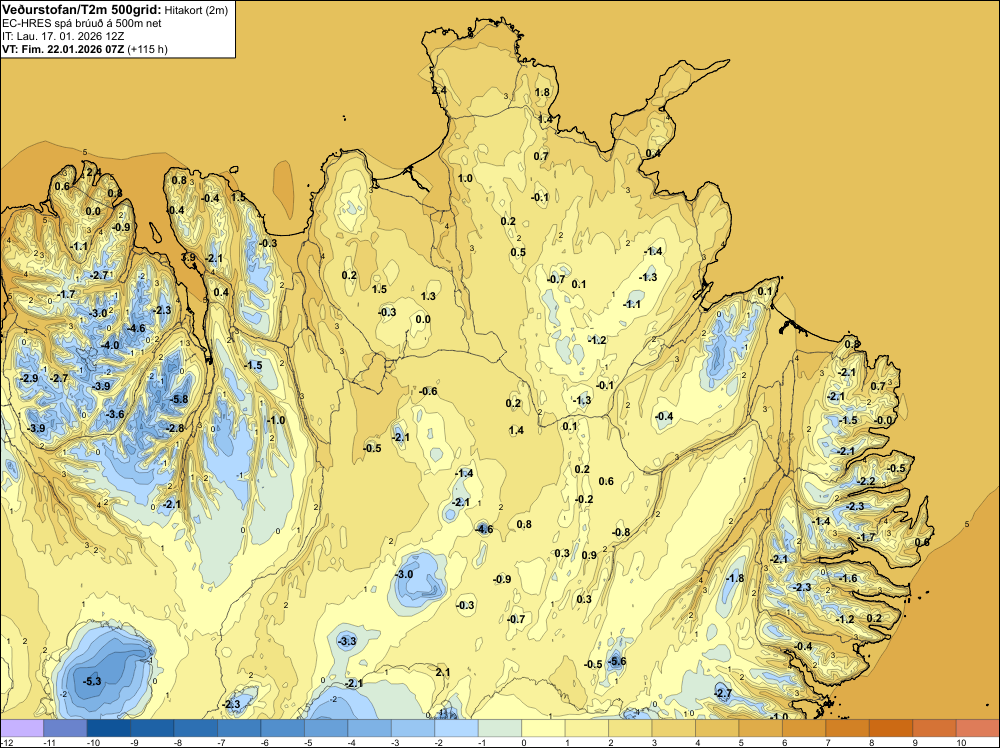Click the '(+115 h)' forecast offset text
1000x748 pixels.
pyautogui.click(x=147, y=49)
